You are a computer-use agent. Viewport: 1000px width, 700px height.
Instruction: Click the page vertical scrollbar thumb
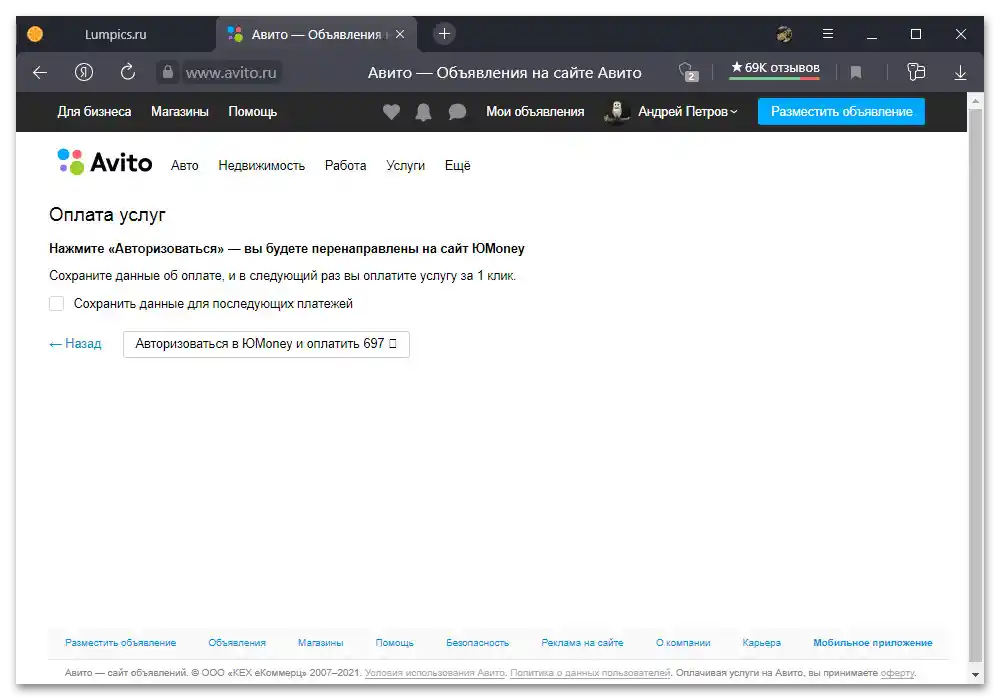[975, 386]
